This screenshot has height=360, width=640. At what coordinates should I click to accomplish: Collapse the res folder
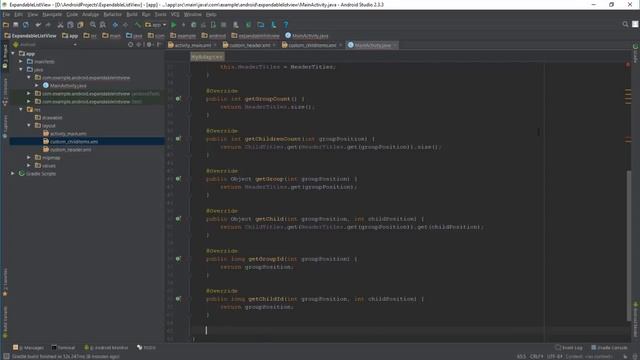tap(21, 109)
